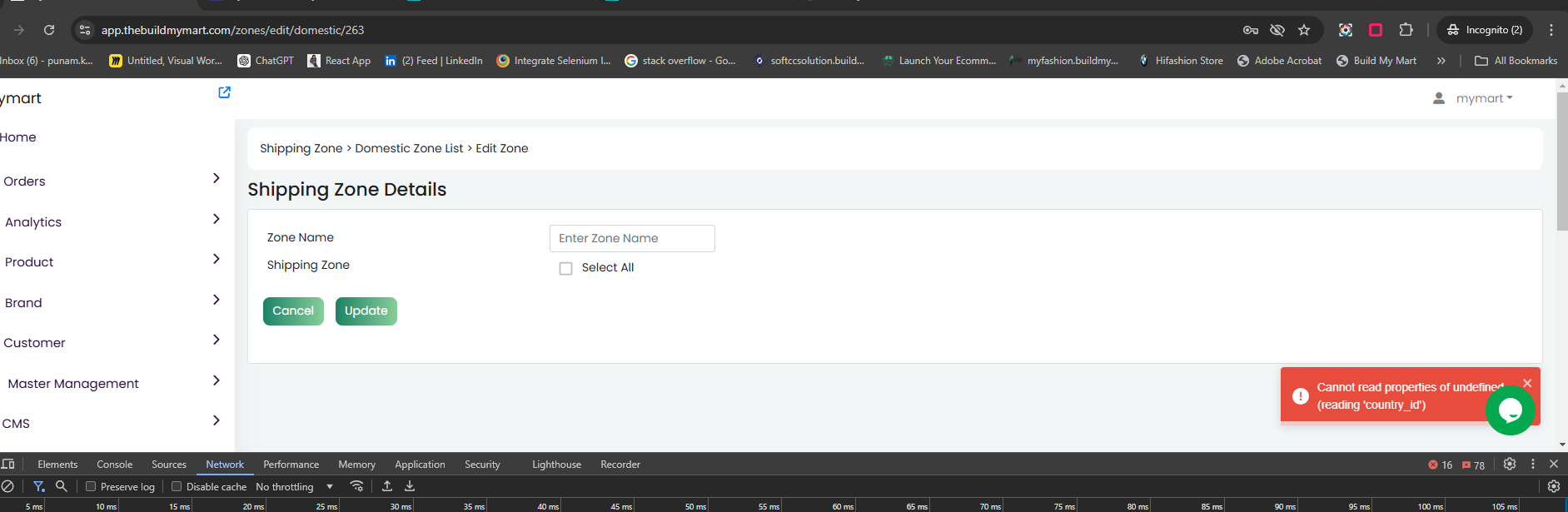Switch to the Sources tab in DevTools
1568x512 pixels.
tap(169, 465)
